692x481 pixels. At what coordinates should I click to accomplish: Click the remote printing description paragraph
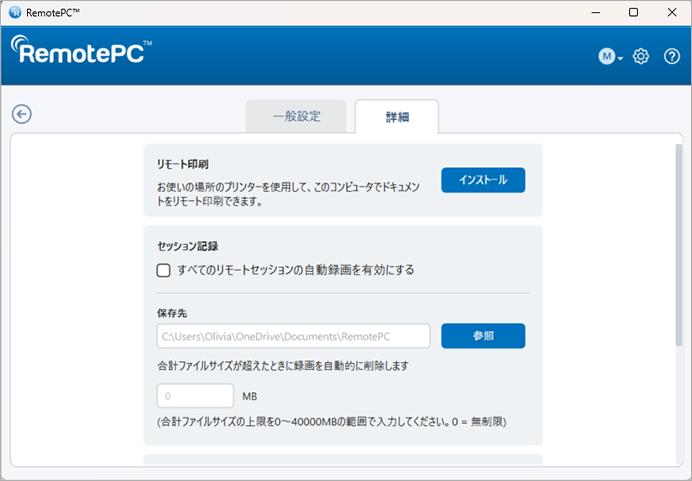(x=288, y=194)
